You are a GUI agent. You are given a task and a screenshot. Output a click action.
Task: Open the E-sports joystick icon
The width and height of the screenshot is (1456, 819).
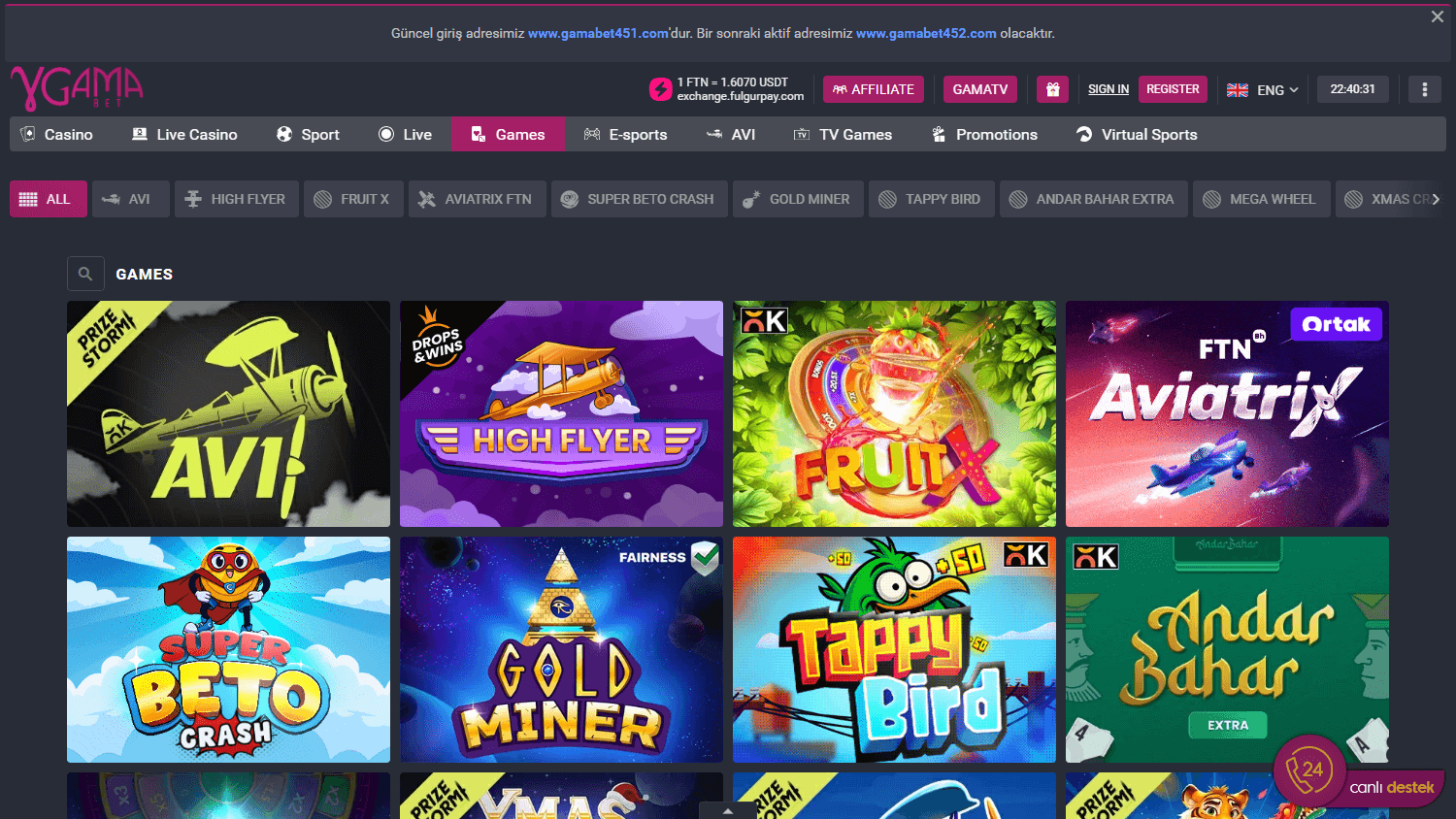click(x=591, y=134)
